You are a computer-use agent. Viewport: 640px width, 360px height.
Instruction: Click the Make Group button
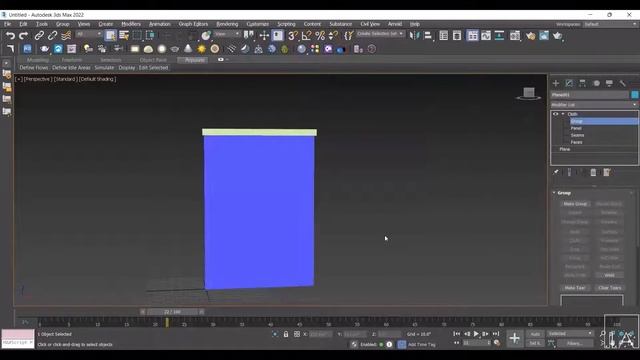575,204
